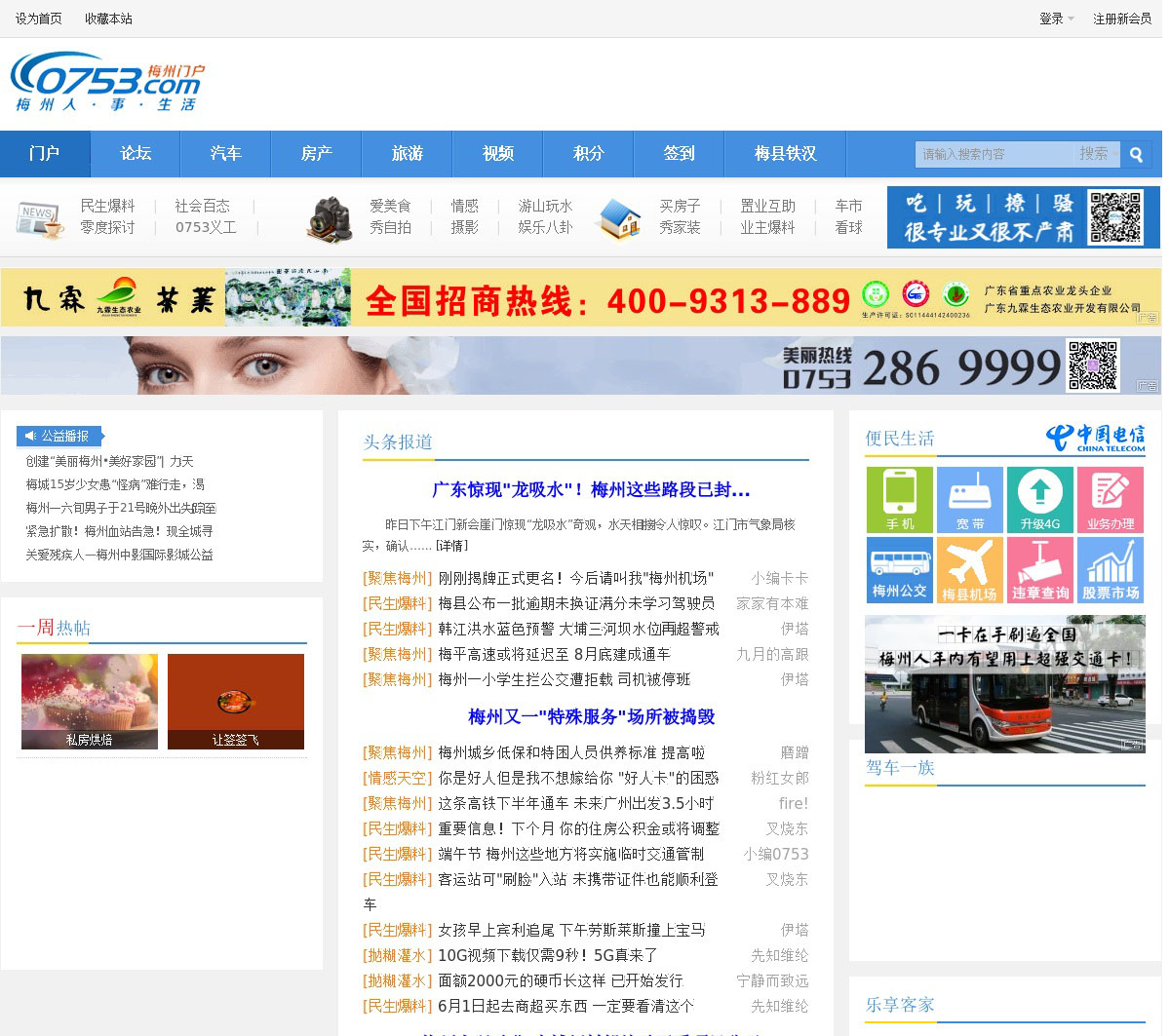The height and width of the screenshot is (1036, 1170).
Task: Open 创建"美丽梅州•美好家园" notice
Action: [x=109, y=461]
